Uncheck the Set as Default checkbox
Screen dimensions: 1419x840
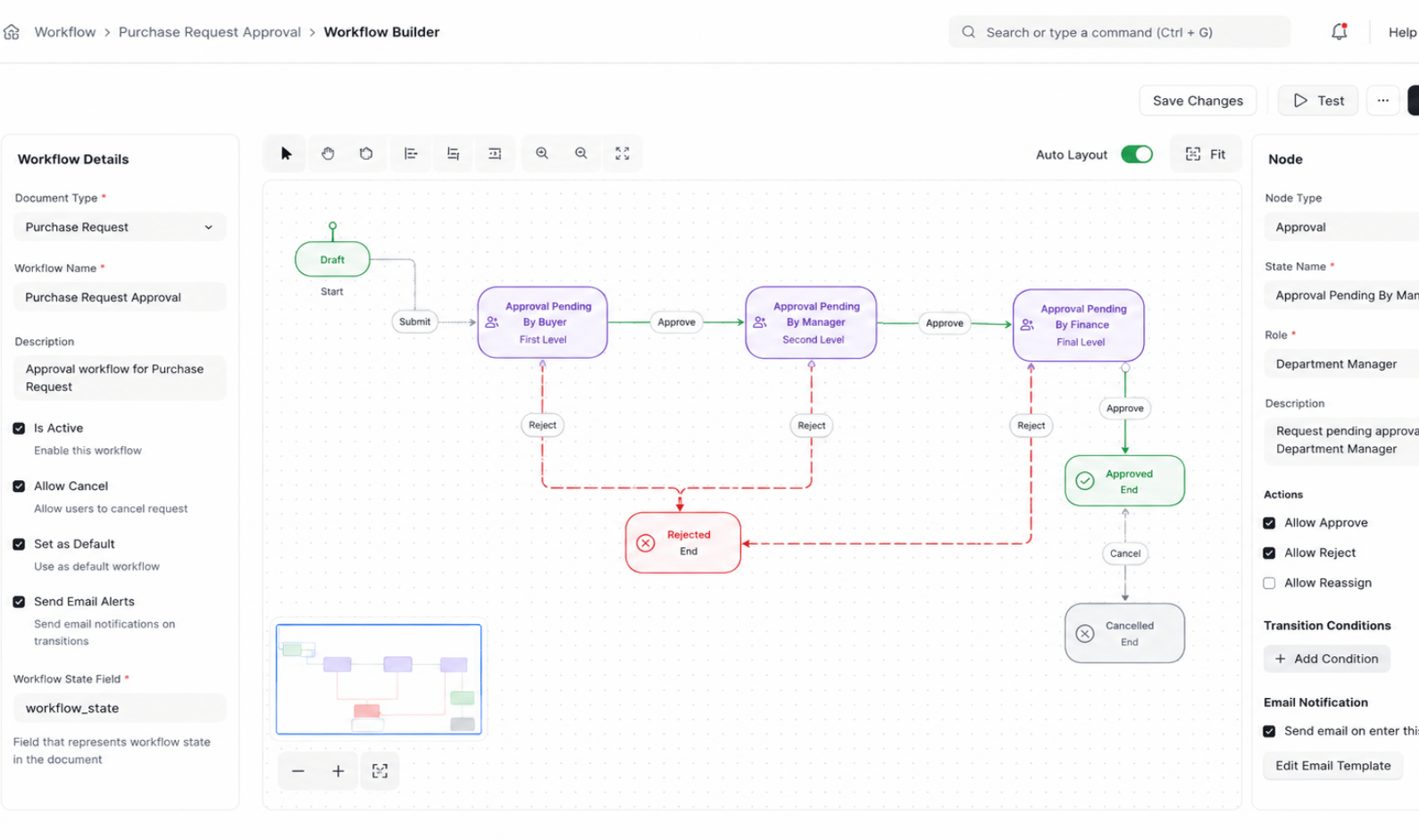click(19, 545)
